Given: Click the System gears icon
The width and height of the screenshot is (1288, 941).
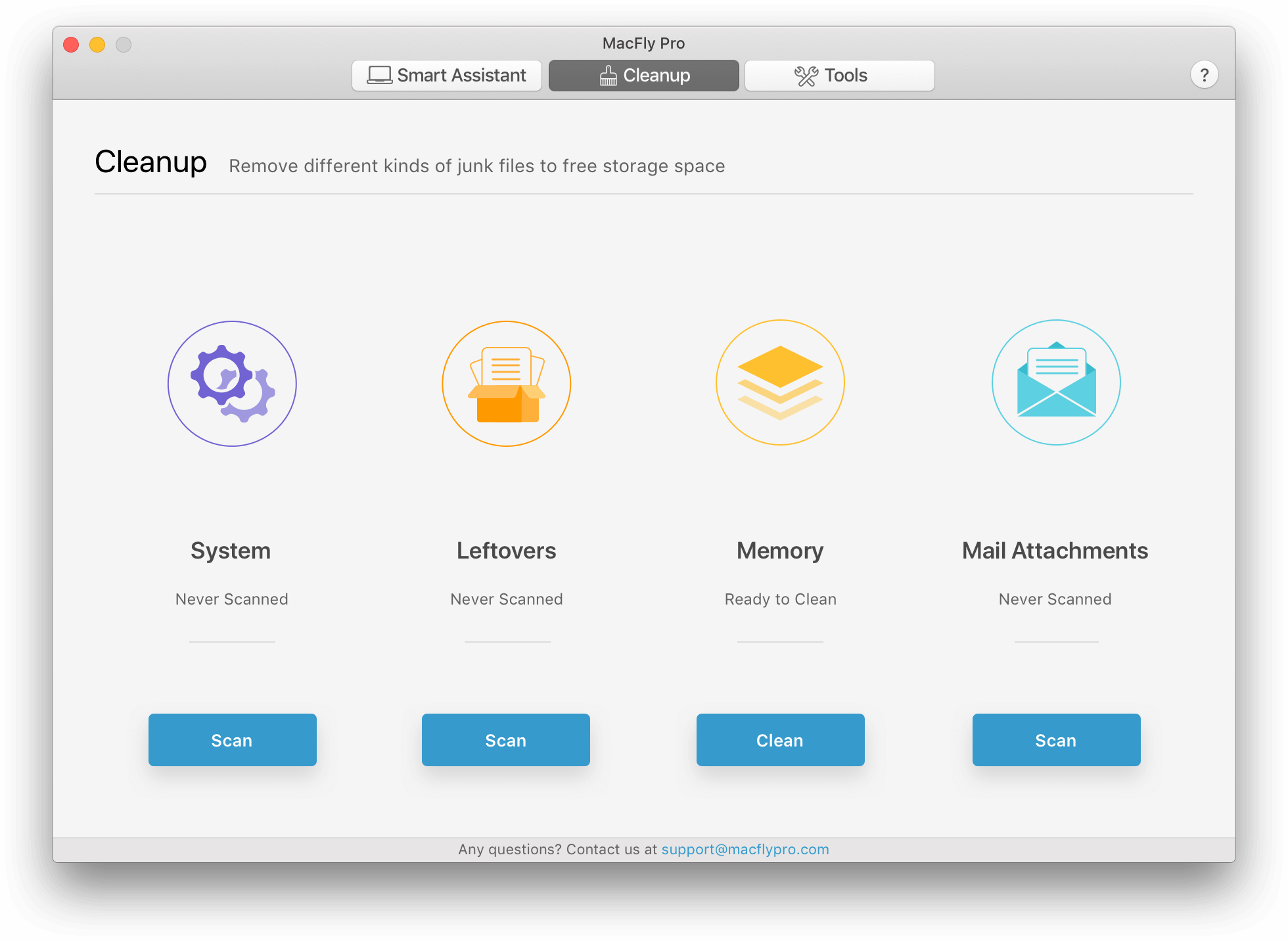Looking at the screenshot, I should pyautogui.click(x=232, y=384).
